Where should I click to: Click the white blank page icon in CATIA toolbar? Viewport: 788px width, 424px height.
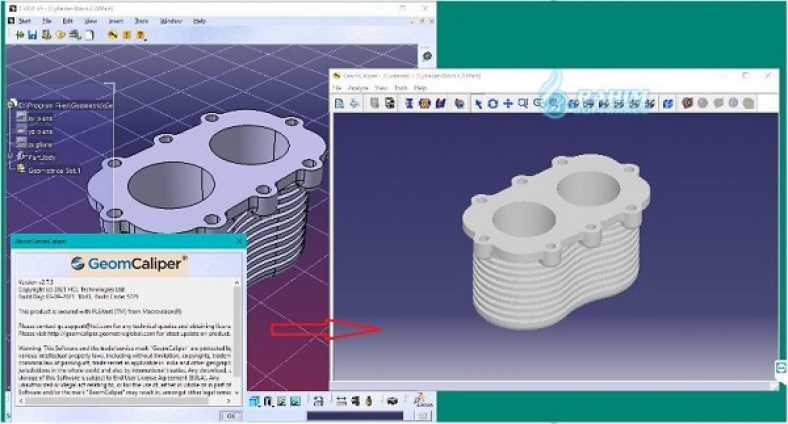[x=89, y=35]
